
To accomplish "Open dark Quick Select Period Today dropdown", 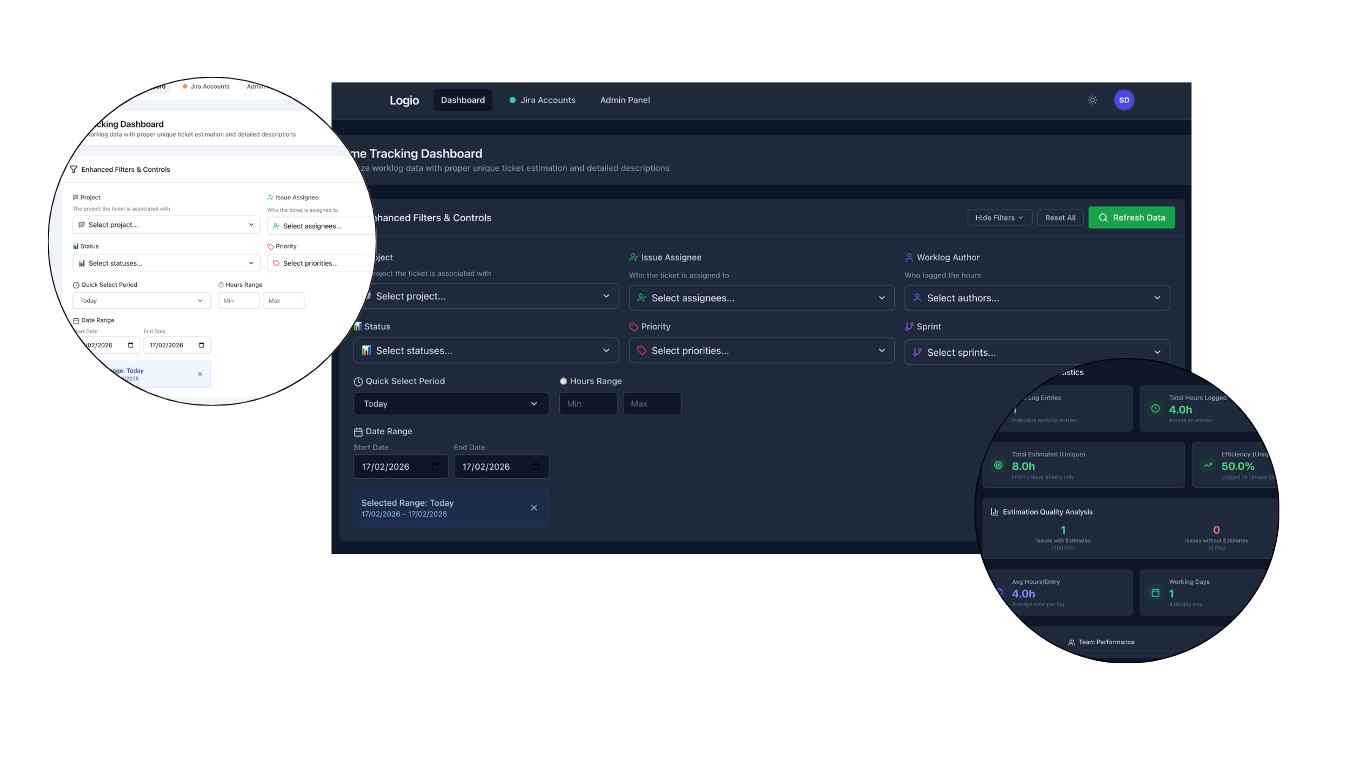I will point(451,404).
